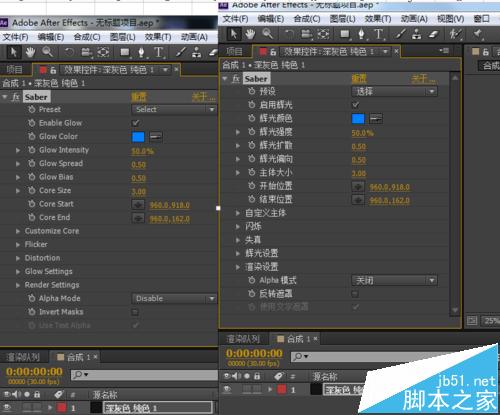The width and height of the screenshot is (500, 415).
Task: Select the Brush tool in left window toolbar
Action: pos(181,52)
